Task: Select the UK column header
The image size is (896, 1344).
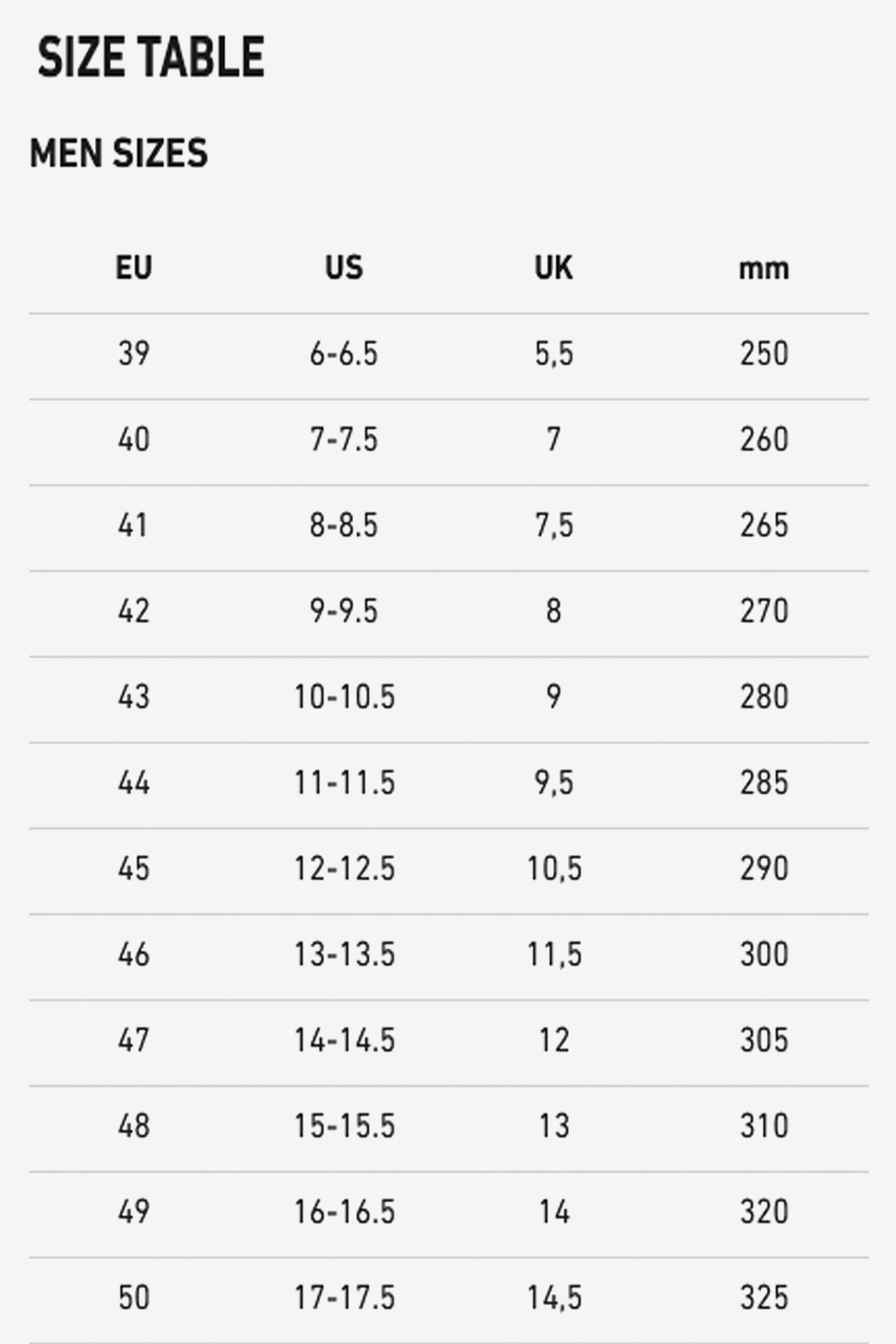Action: tap(553, 267)
